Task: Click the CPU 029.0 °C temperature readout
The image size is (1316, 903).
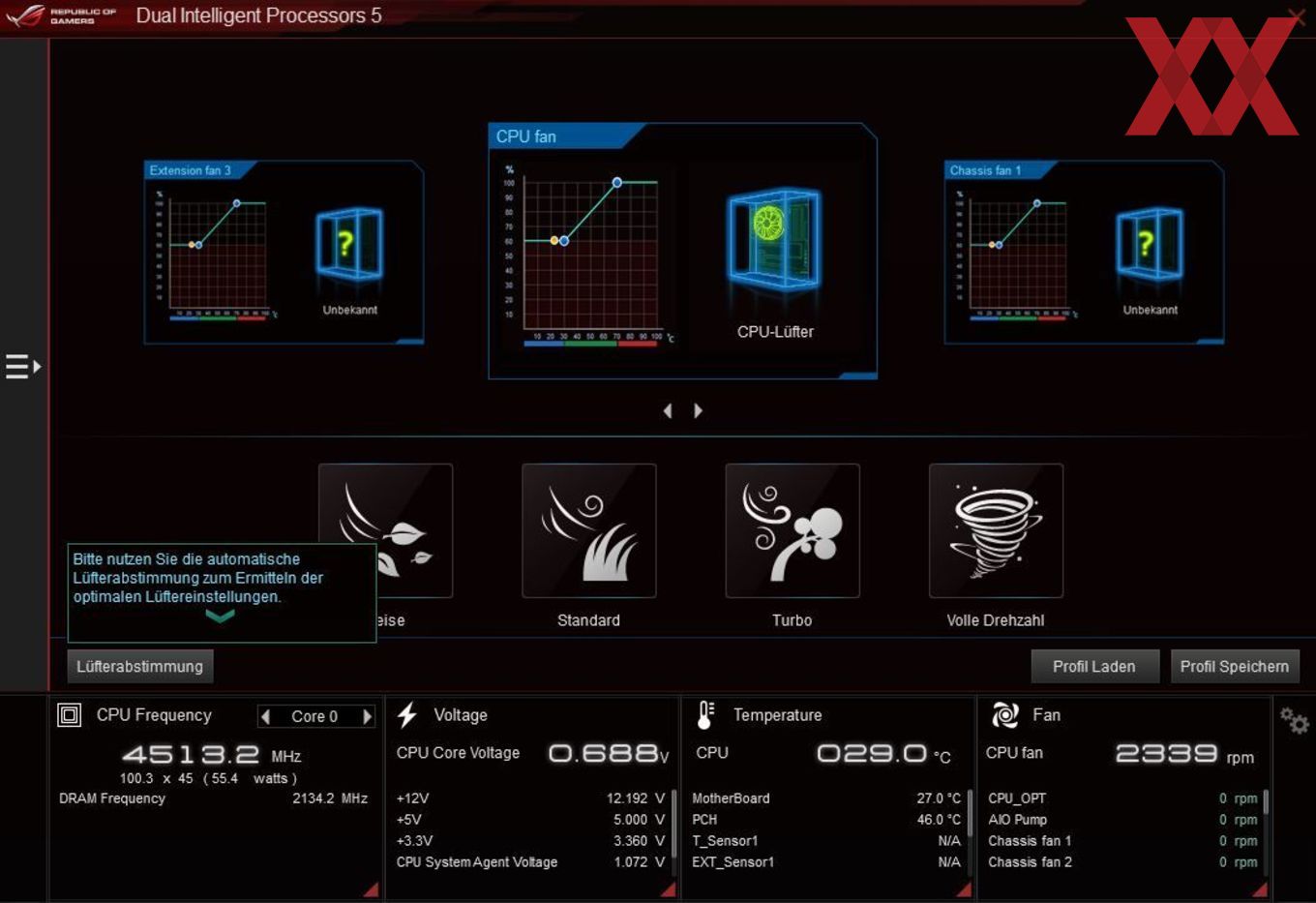Action: (x=883, y=754)
